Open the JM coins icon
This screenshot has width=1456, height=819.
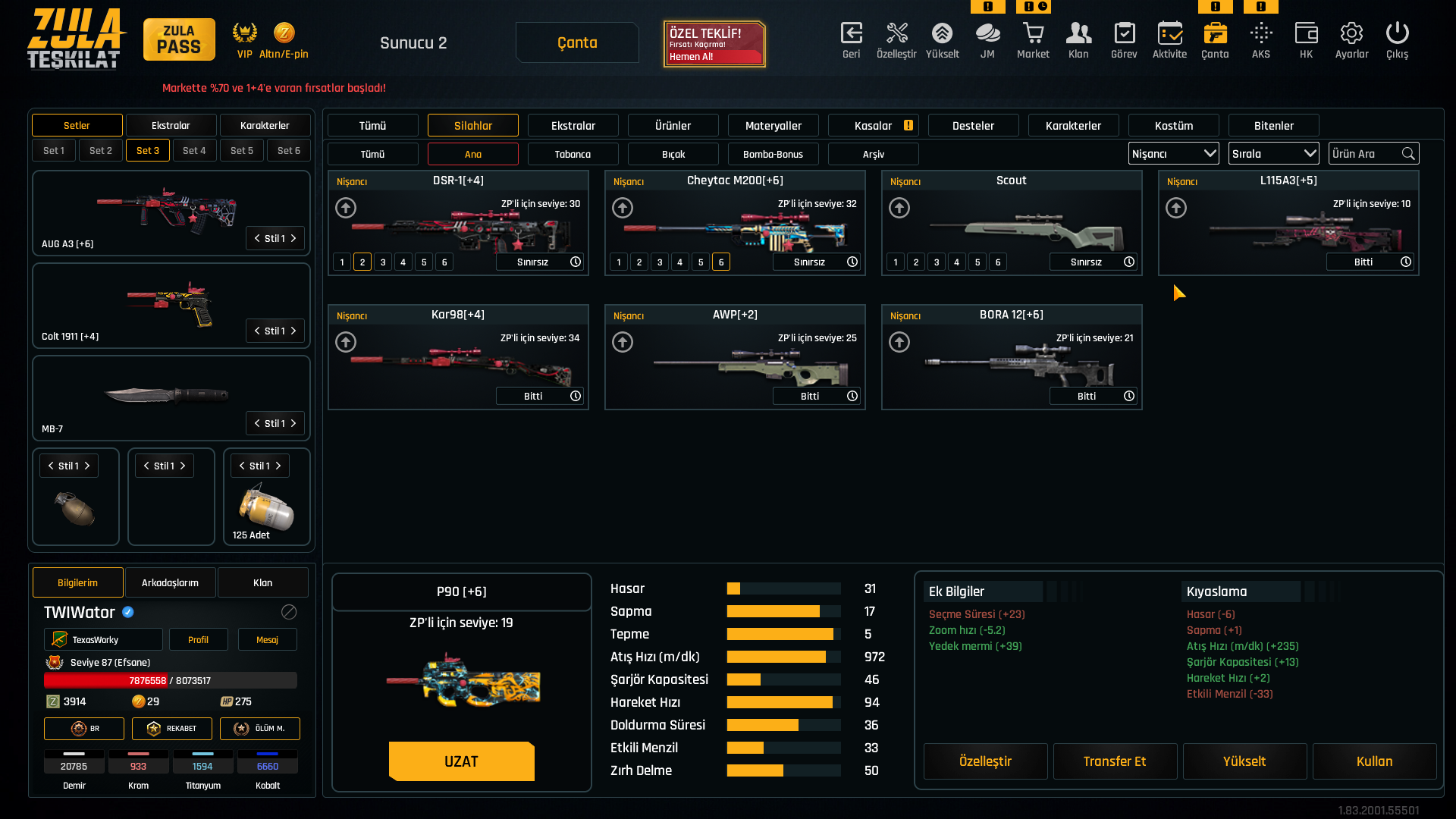tap(987, 40)
